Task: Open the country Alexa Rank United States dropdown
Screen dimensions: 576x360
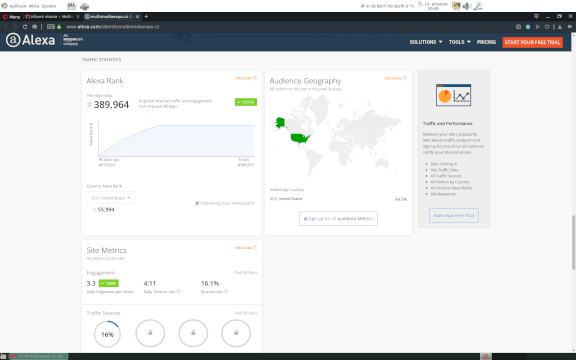Action: (111, 198)
